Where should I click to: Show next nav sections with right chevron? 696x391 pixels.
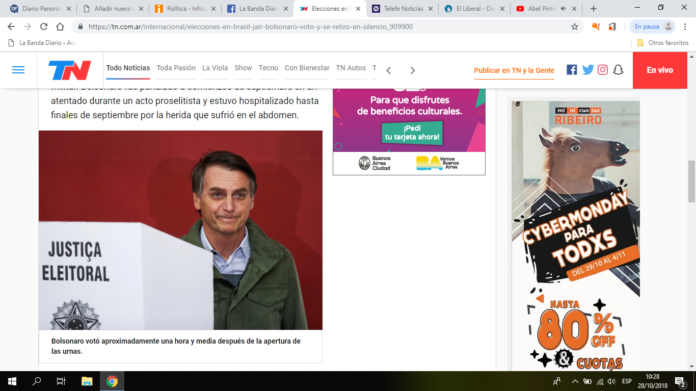click(x=412, y=70)
